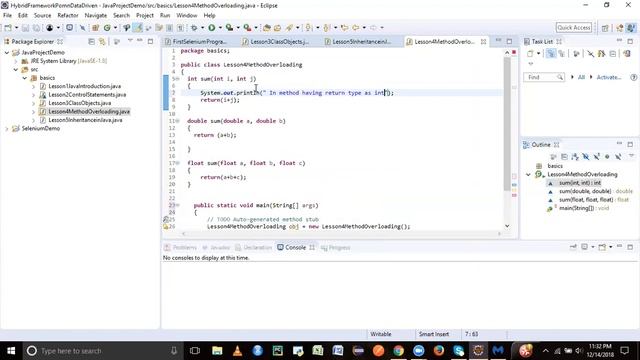The width and height of the screenshot is (640, 360).
Task: Click the Last Edit Location arrow icon
Action: coord(344,27)
